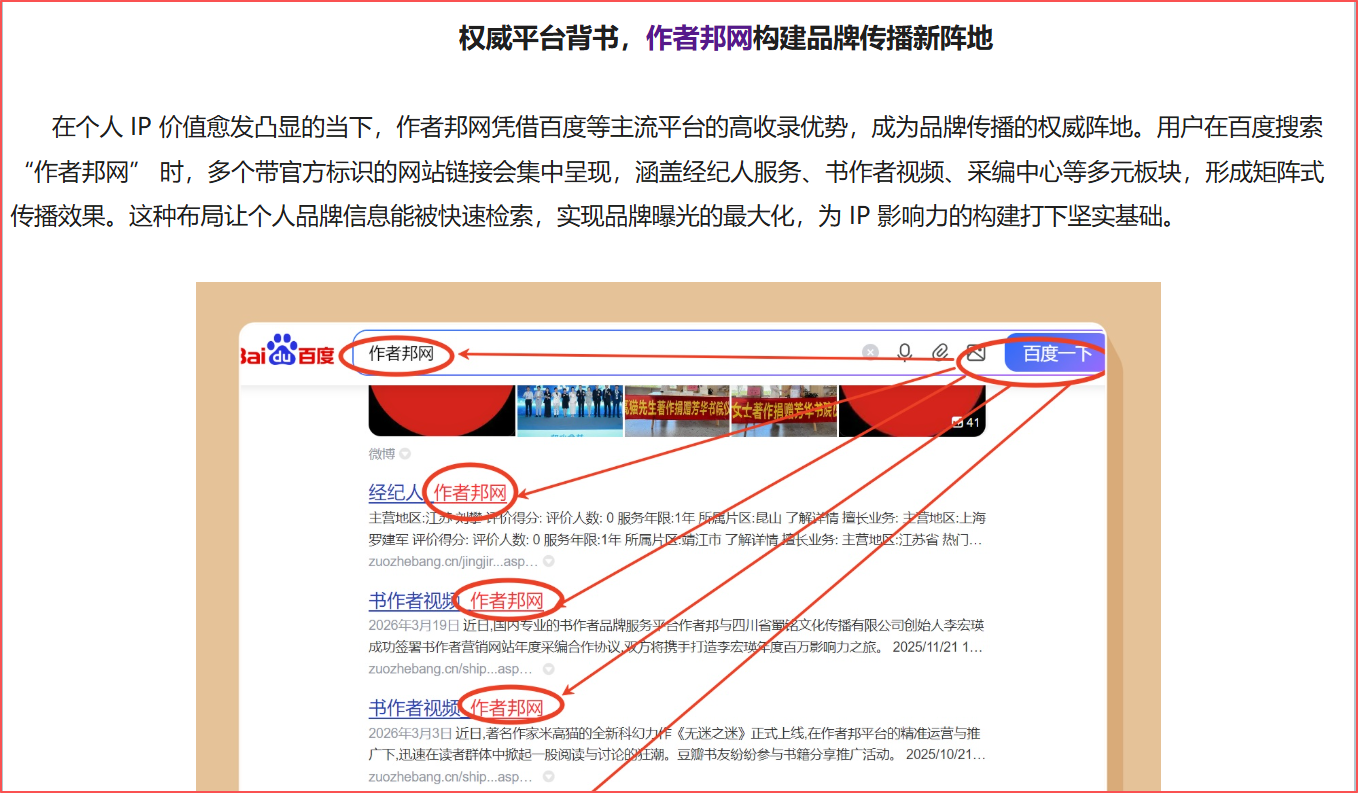Open the 书作者视频 result dated 2026年3月3日
Viewport: 1358px width, 793px height.
(x=456, y=708)
